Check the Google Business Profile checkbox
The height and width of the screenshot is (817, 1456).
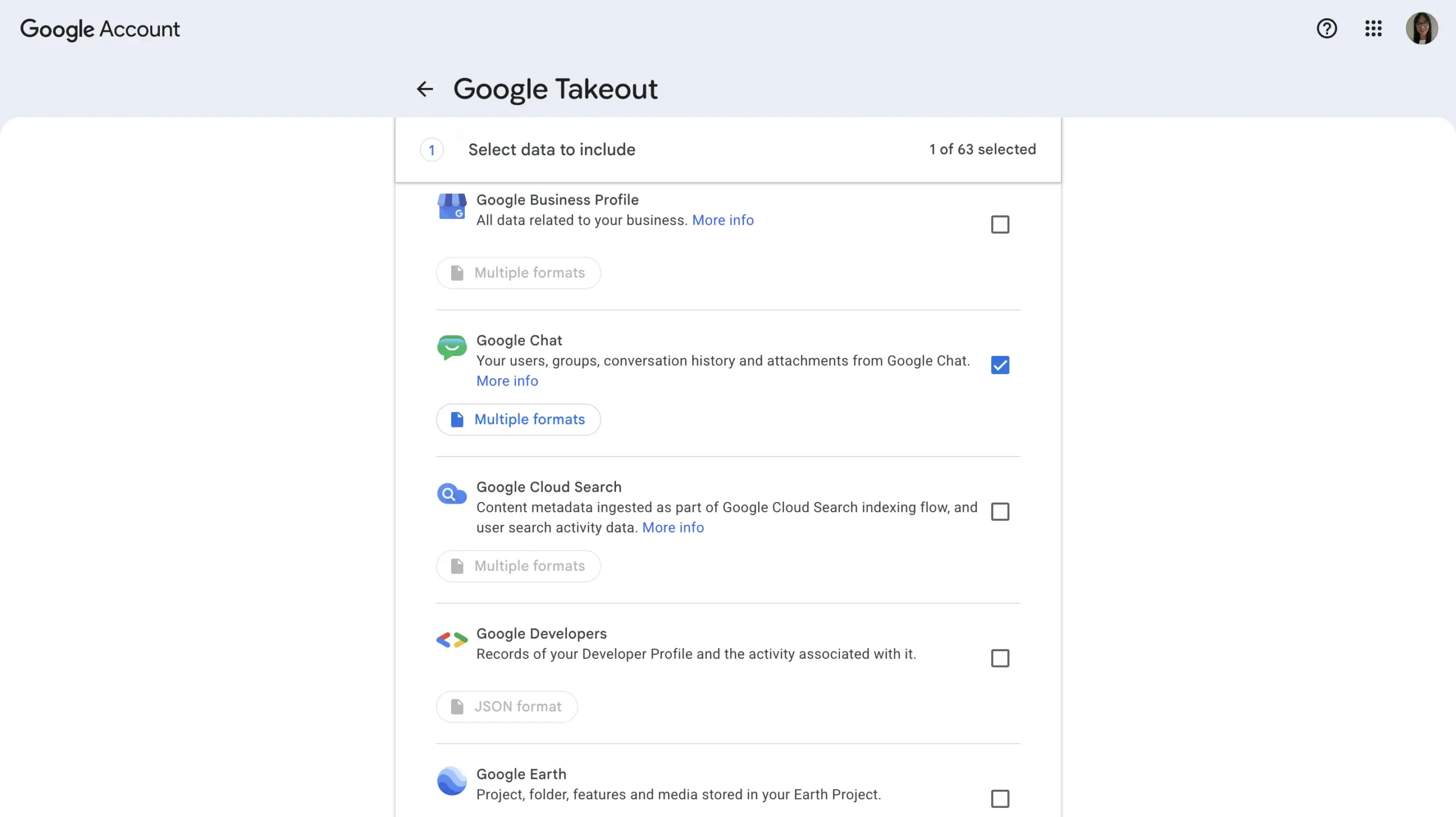[1000, 225]
